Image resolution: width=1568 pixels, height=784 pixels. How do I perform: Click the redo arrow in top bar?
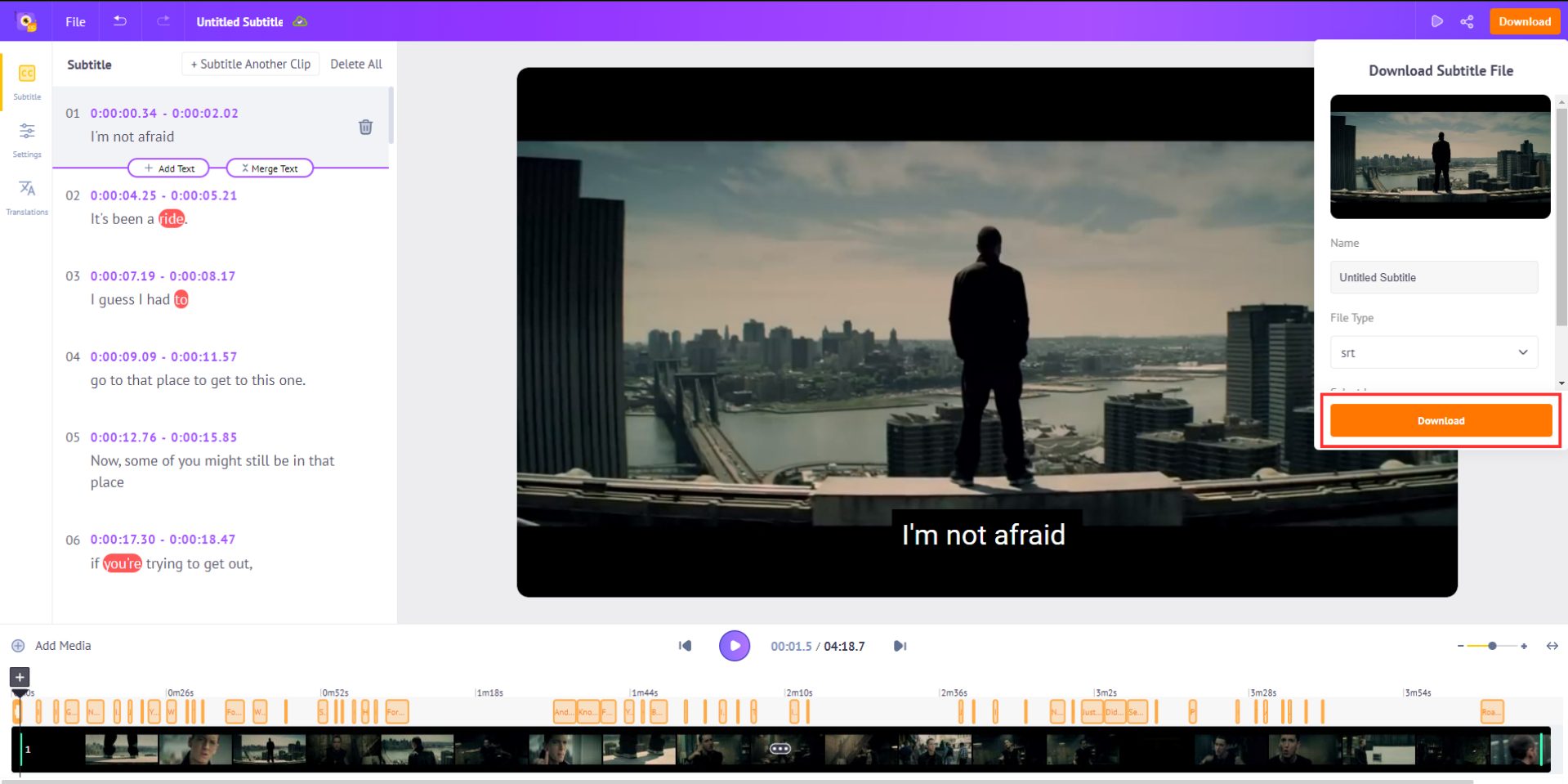[162, 21]
